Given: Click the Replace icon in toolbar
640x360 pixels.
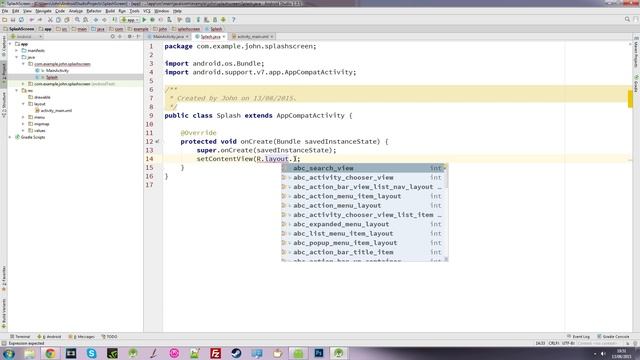Looking at the screenshot, I should (86, 20).
